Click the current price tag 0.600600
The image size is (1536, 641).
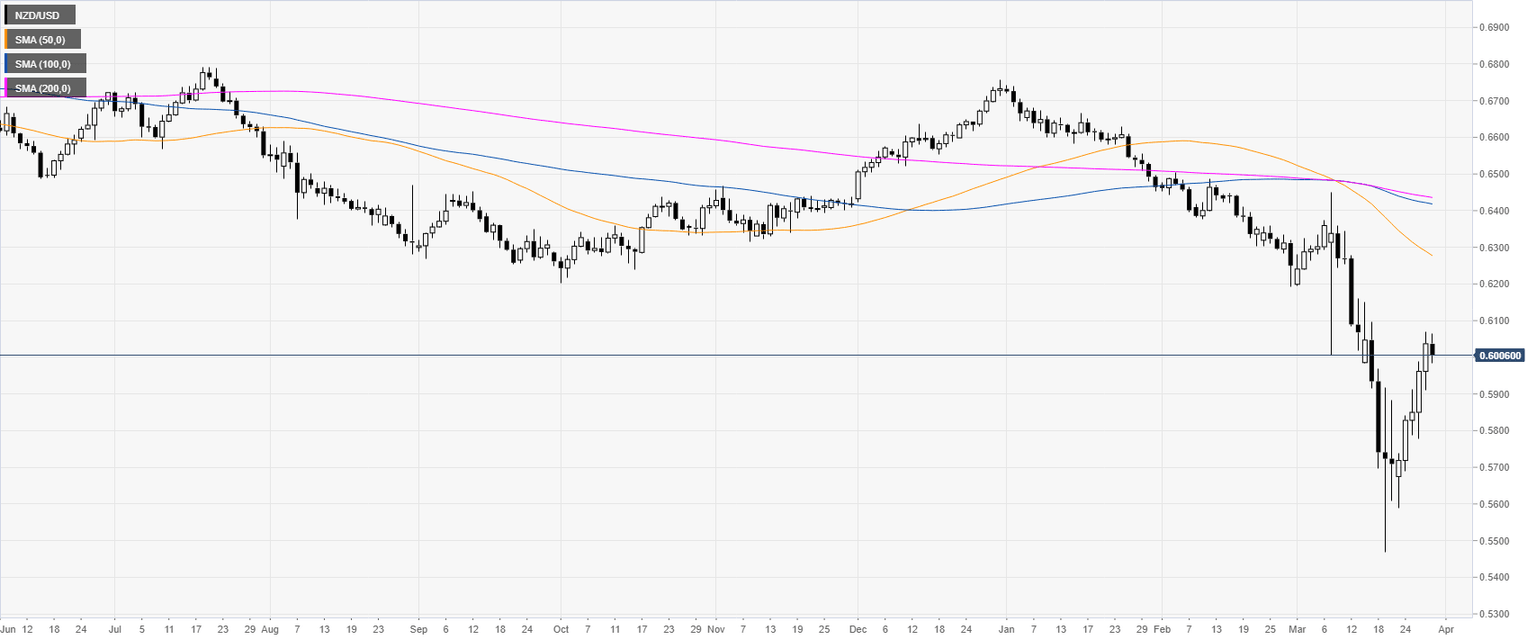1502,355
